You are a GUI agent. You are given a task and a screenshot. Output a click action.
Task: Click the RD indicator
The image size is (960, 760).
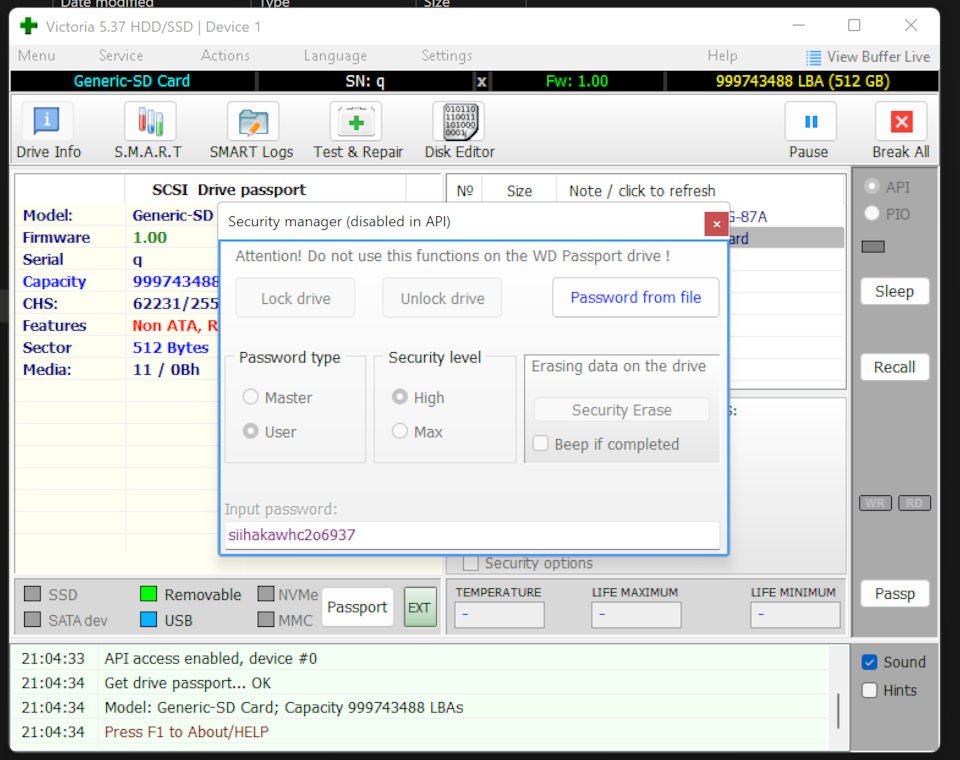pos(914,503)
